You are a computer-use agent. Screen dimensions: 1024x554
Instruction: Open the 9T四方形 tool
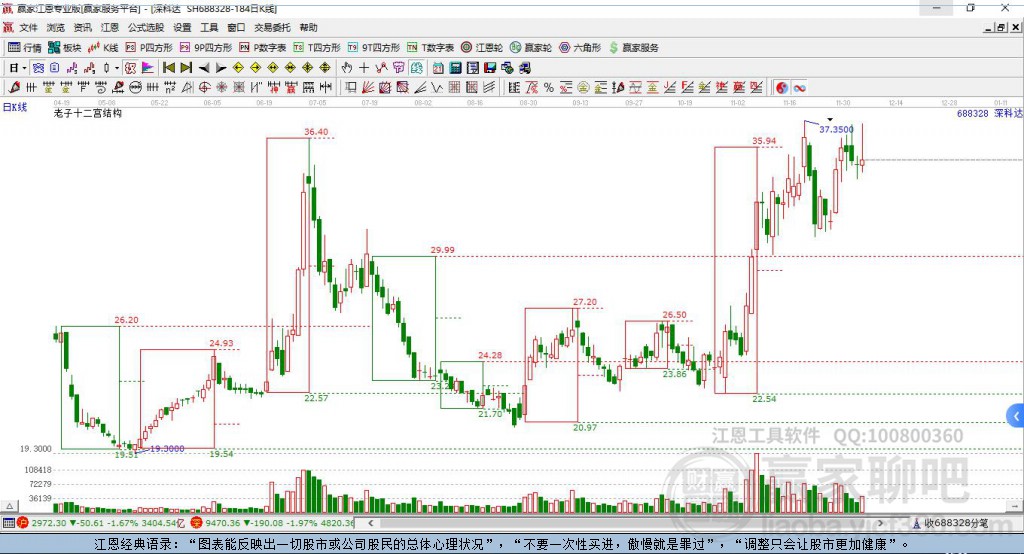point(374,48)
